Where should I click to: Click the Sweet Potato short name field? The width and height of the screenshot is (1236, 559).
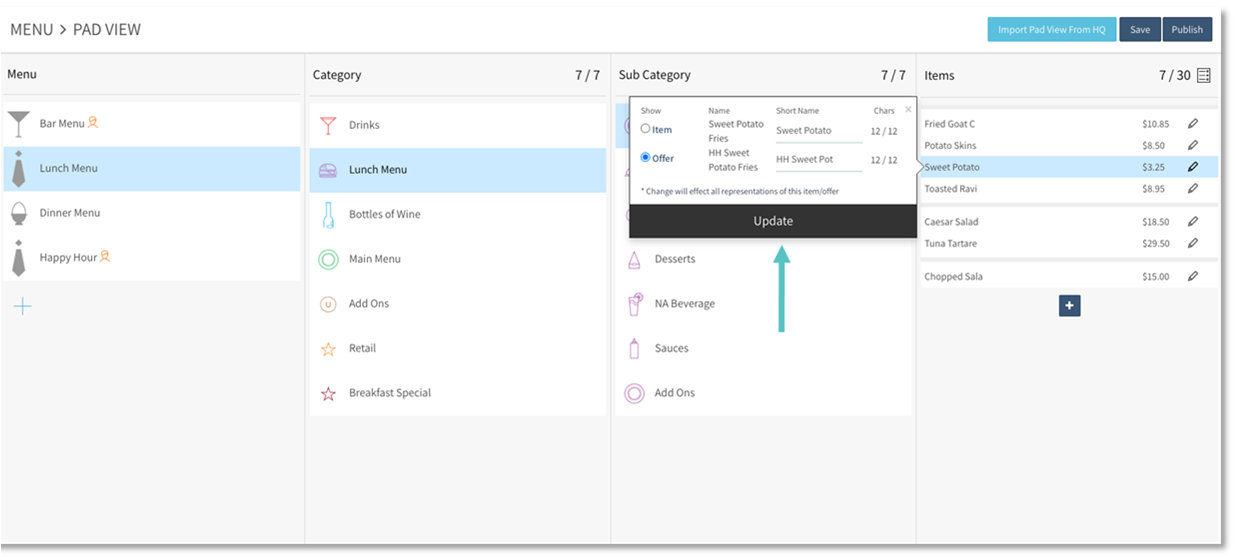click(x=818, y=131)
